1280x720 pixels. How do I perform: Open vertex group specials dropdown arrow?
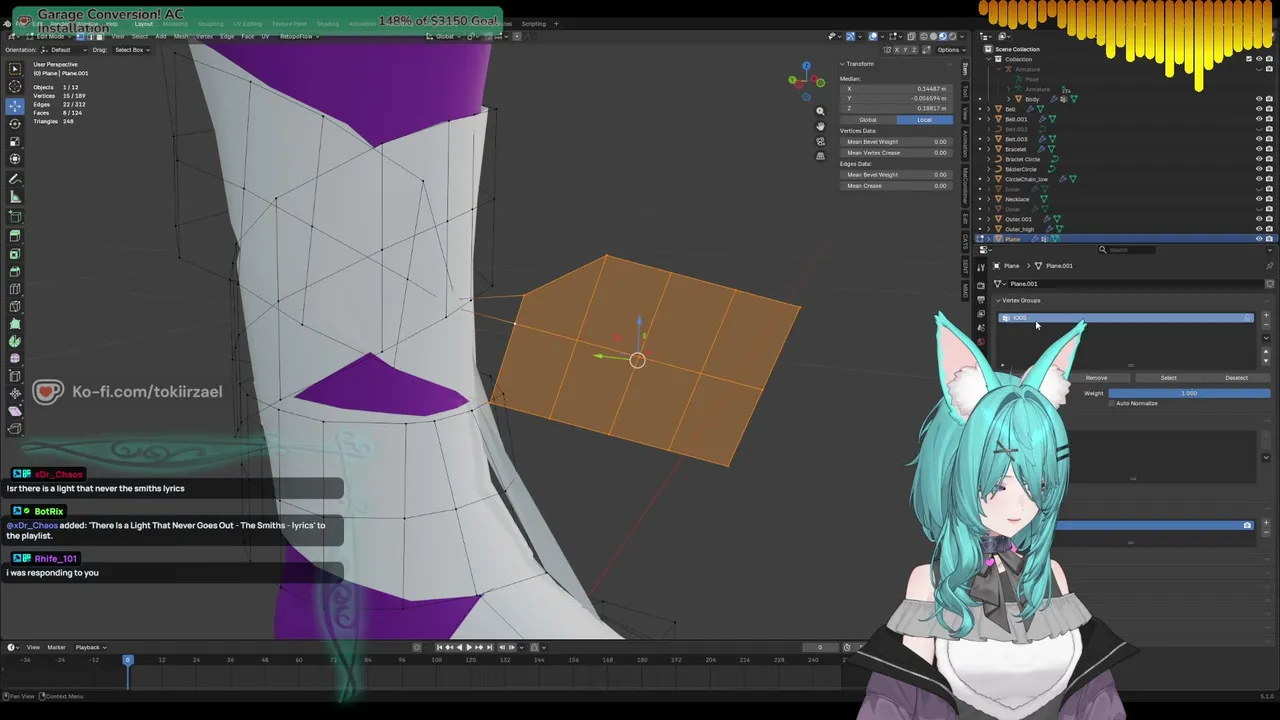click(x=1265, y=338)
